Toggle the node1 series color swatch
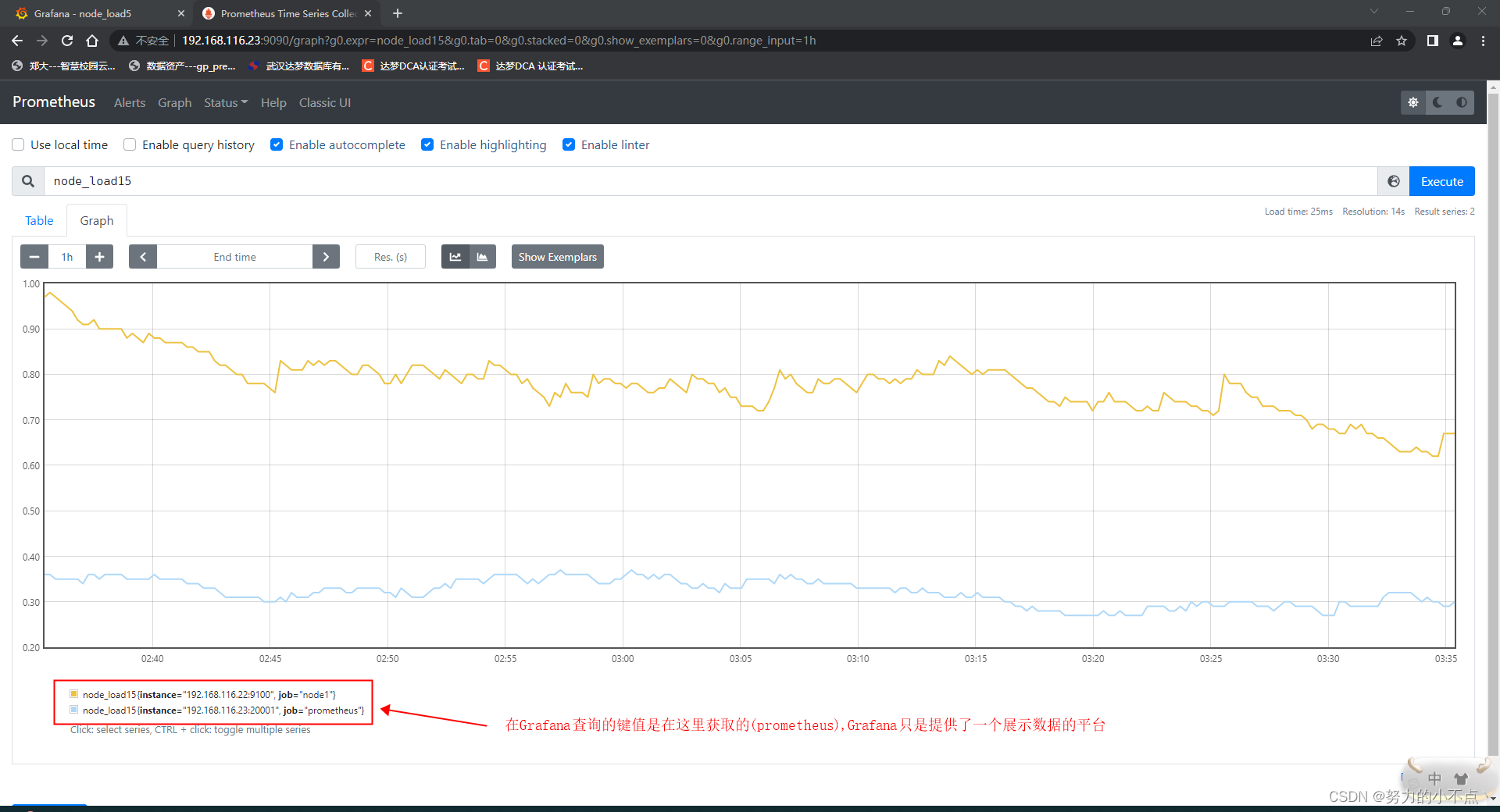This screenshot has height=812, width=1500. click(x=74, y=693)
